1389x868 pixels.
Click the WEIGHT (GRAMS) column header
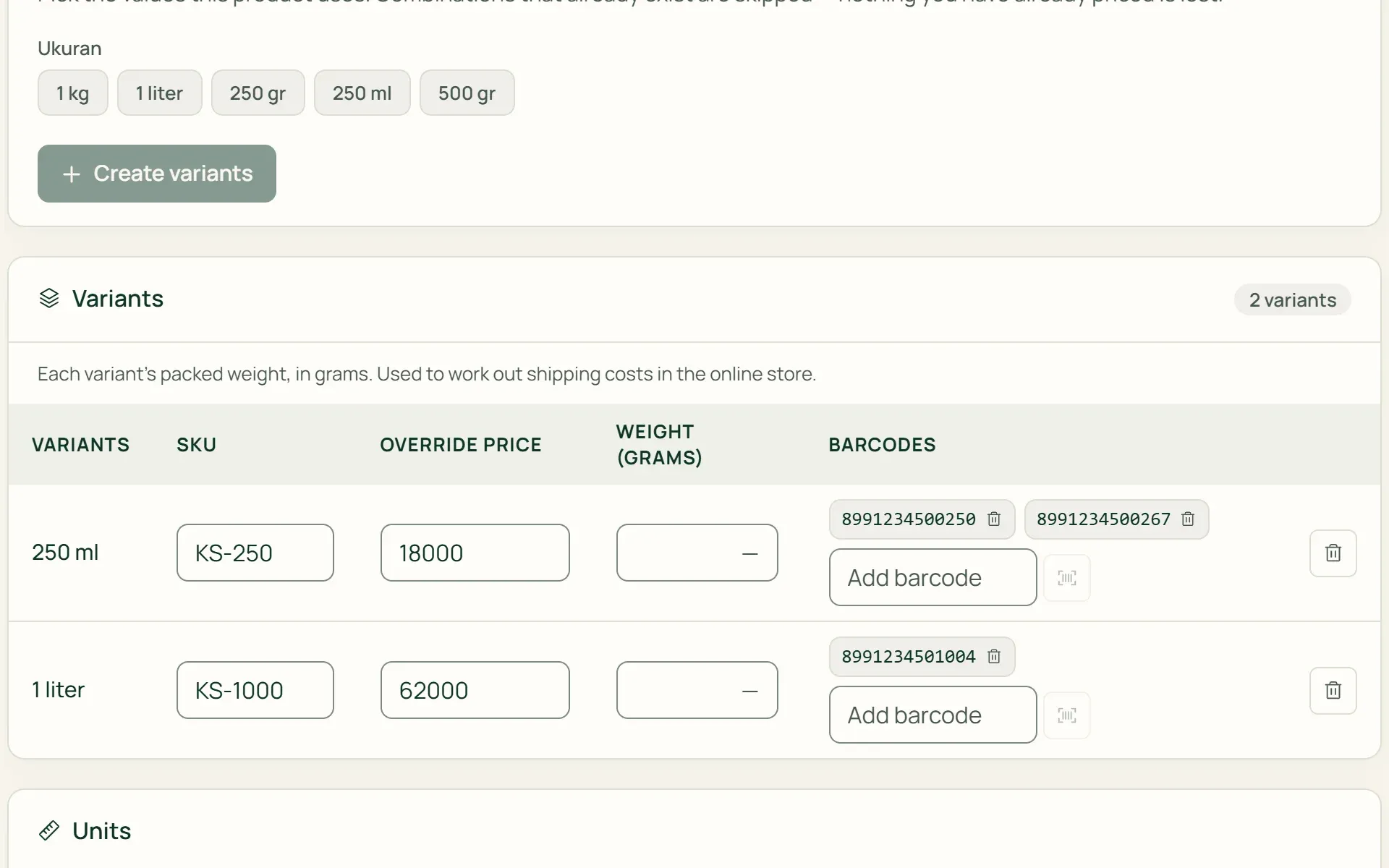659,445
